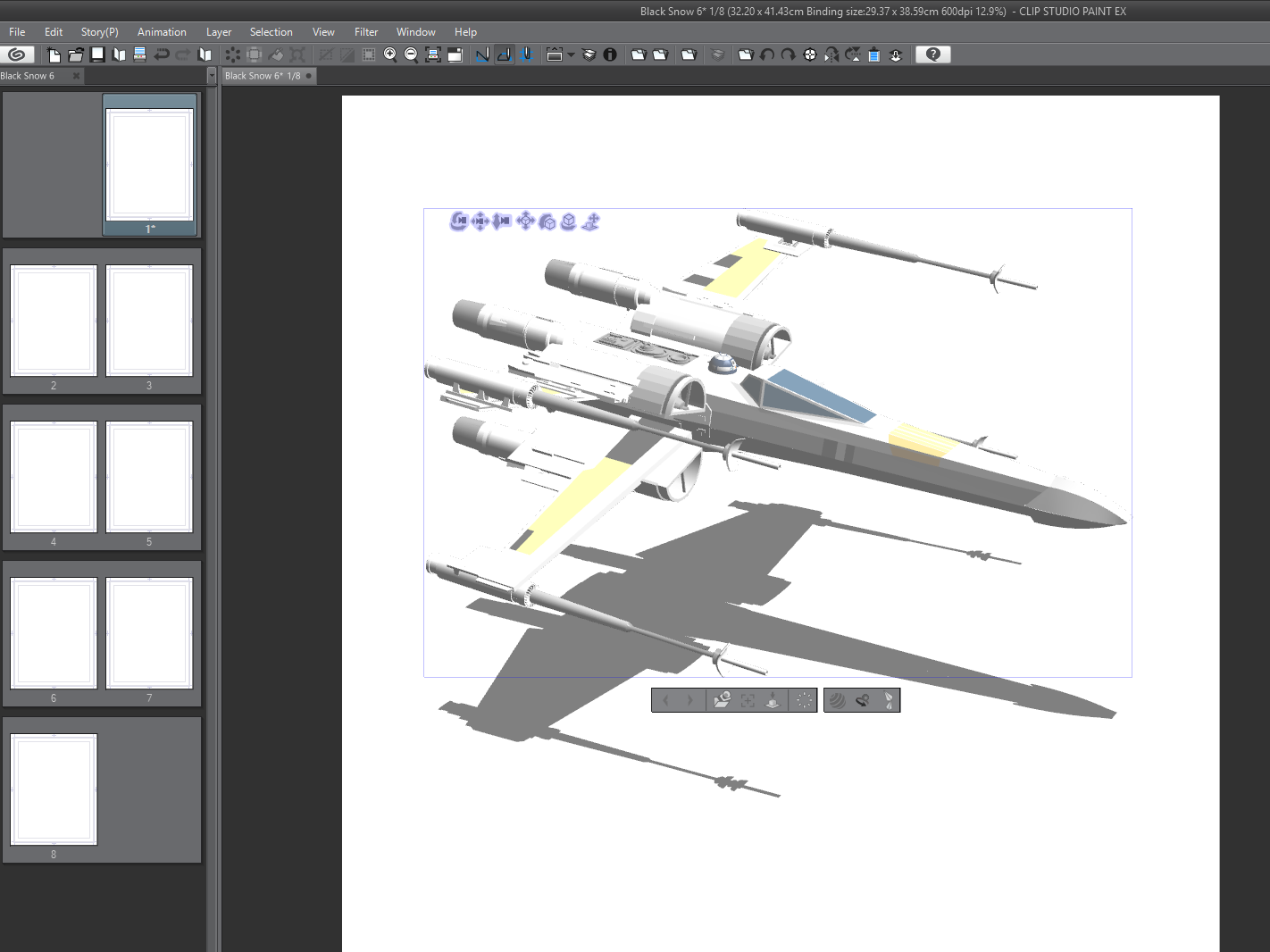The height and width of the screenshot is (952, 1270).
Task: Open the Filter menu
Action: click(366, 32)
